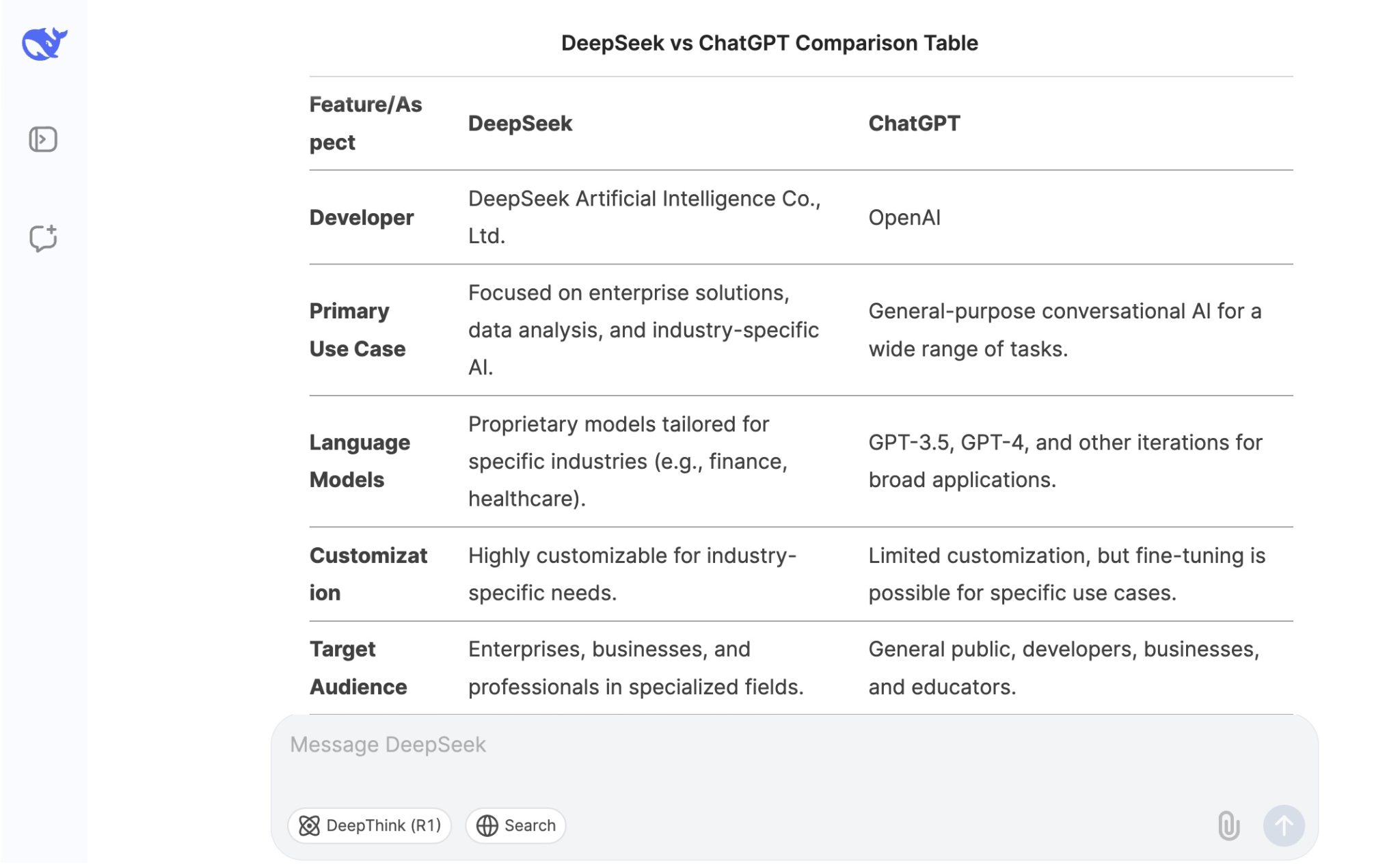The image size is (1400, 865).
Task: Click the Language Models row label
Action: (x=360, y=461)
